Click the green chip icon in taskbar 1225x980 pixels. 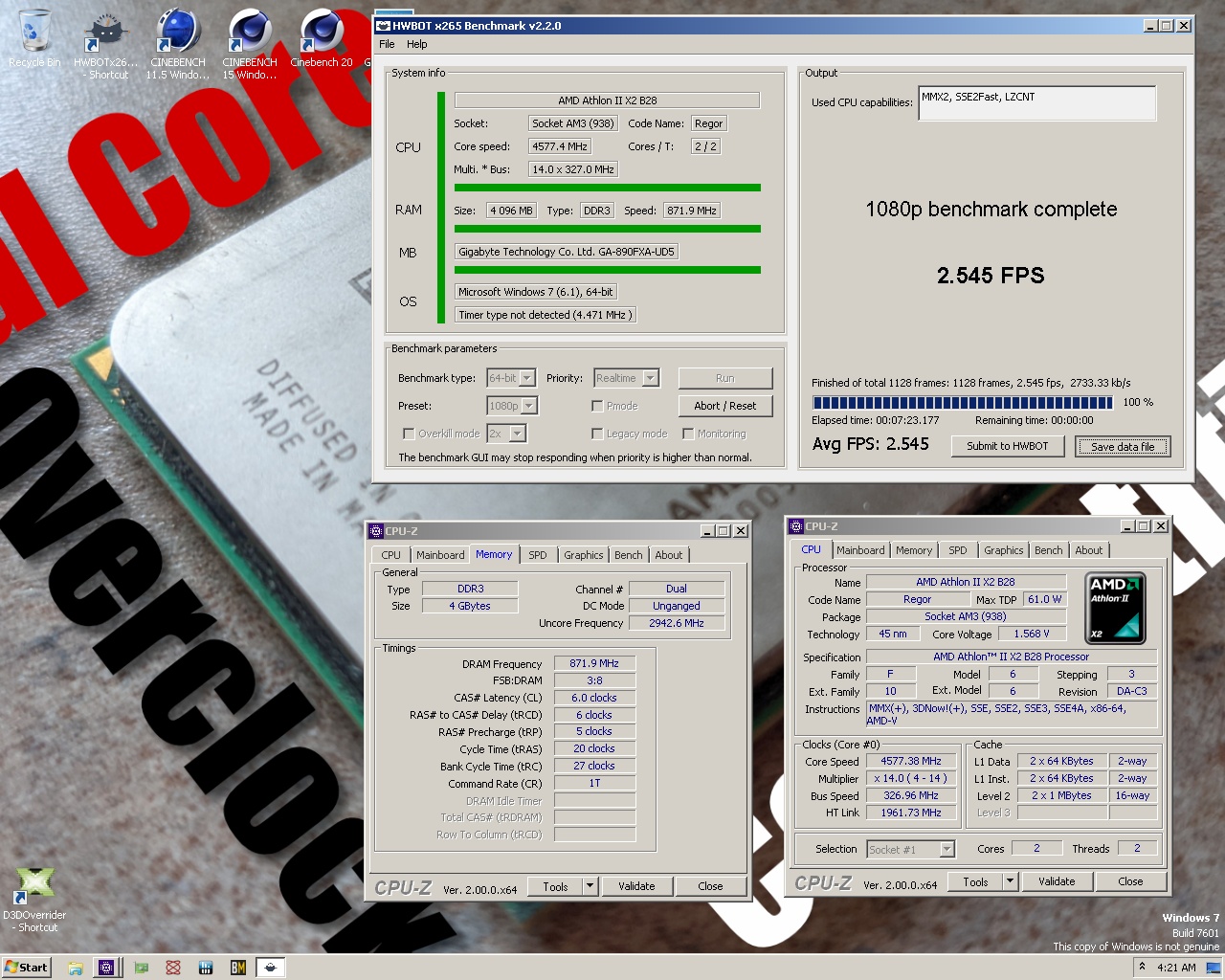[x=142, y=968]
